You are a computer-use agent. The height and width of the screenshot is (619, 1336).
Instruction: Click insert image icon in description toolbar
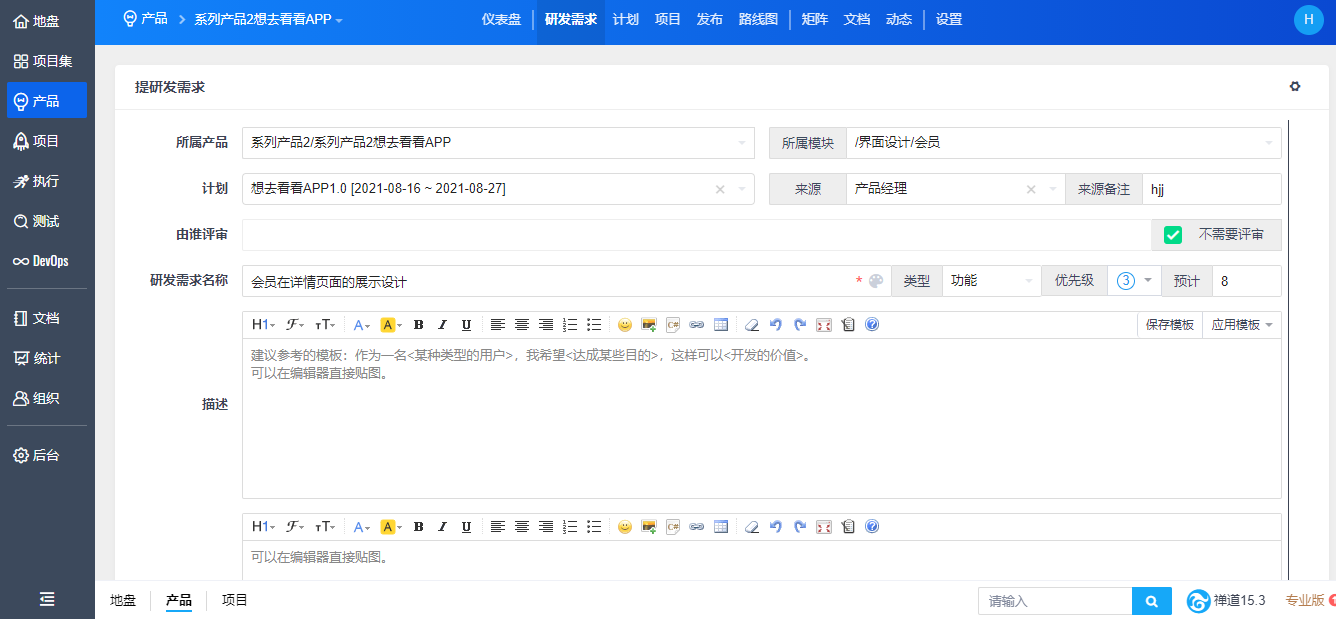tap(649, 325)
